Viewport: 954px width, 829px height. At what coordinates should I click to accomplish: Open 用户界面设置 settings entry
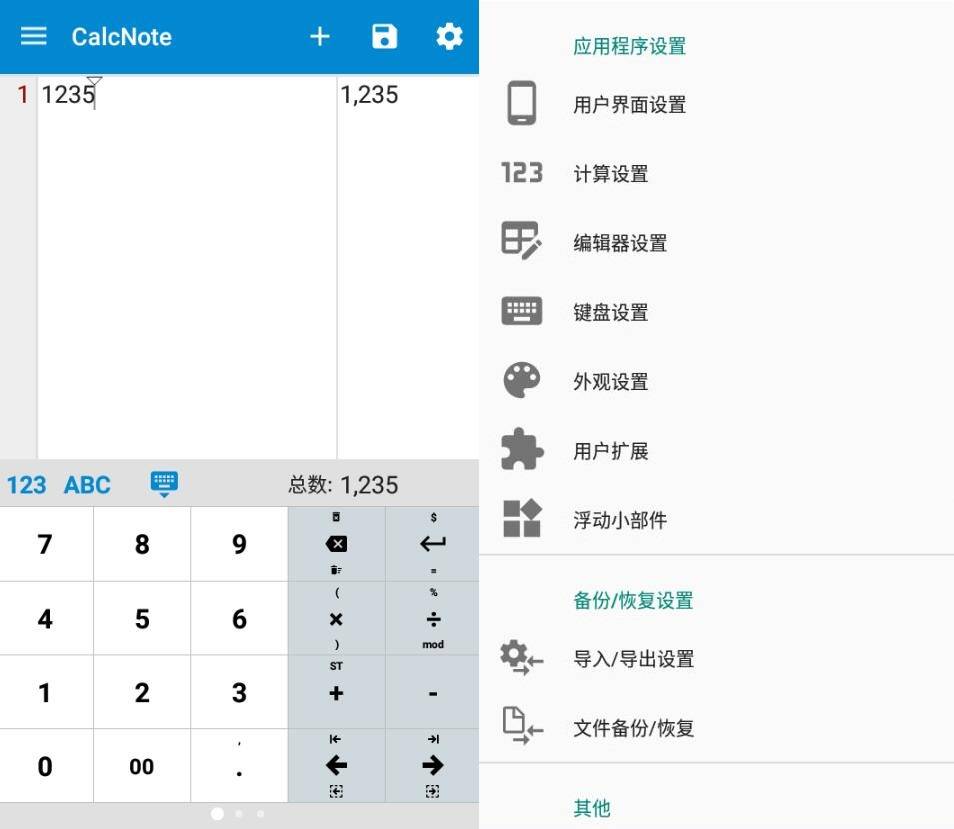[716, 104]
